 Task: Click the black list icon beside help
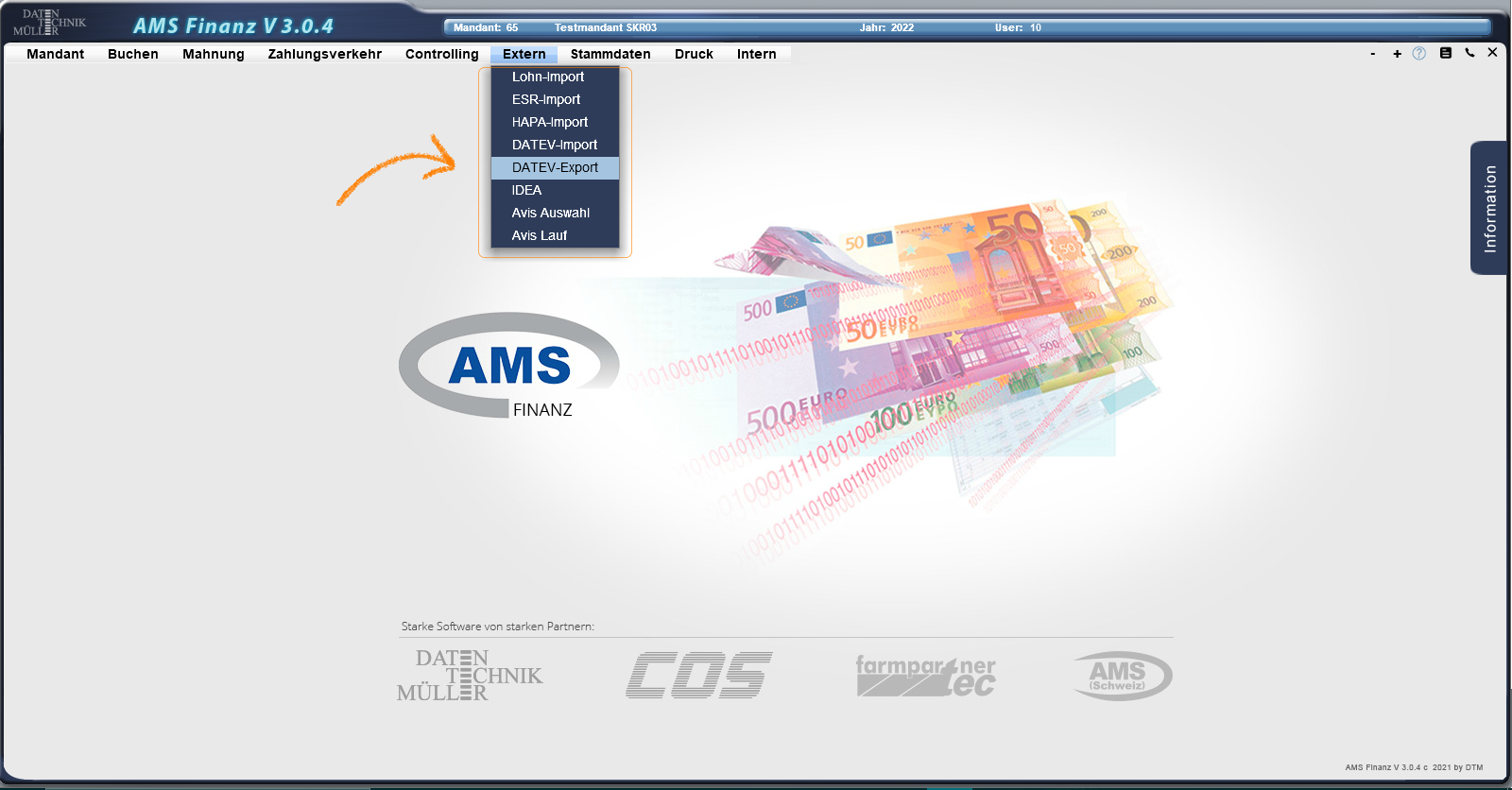[1445, 53]
